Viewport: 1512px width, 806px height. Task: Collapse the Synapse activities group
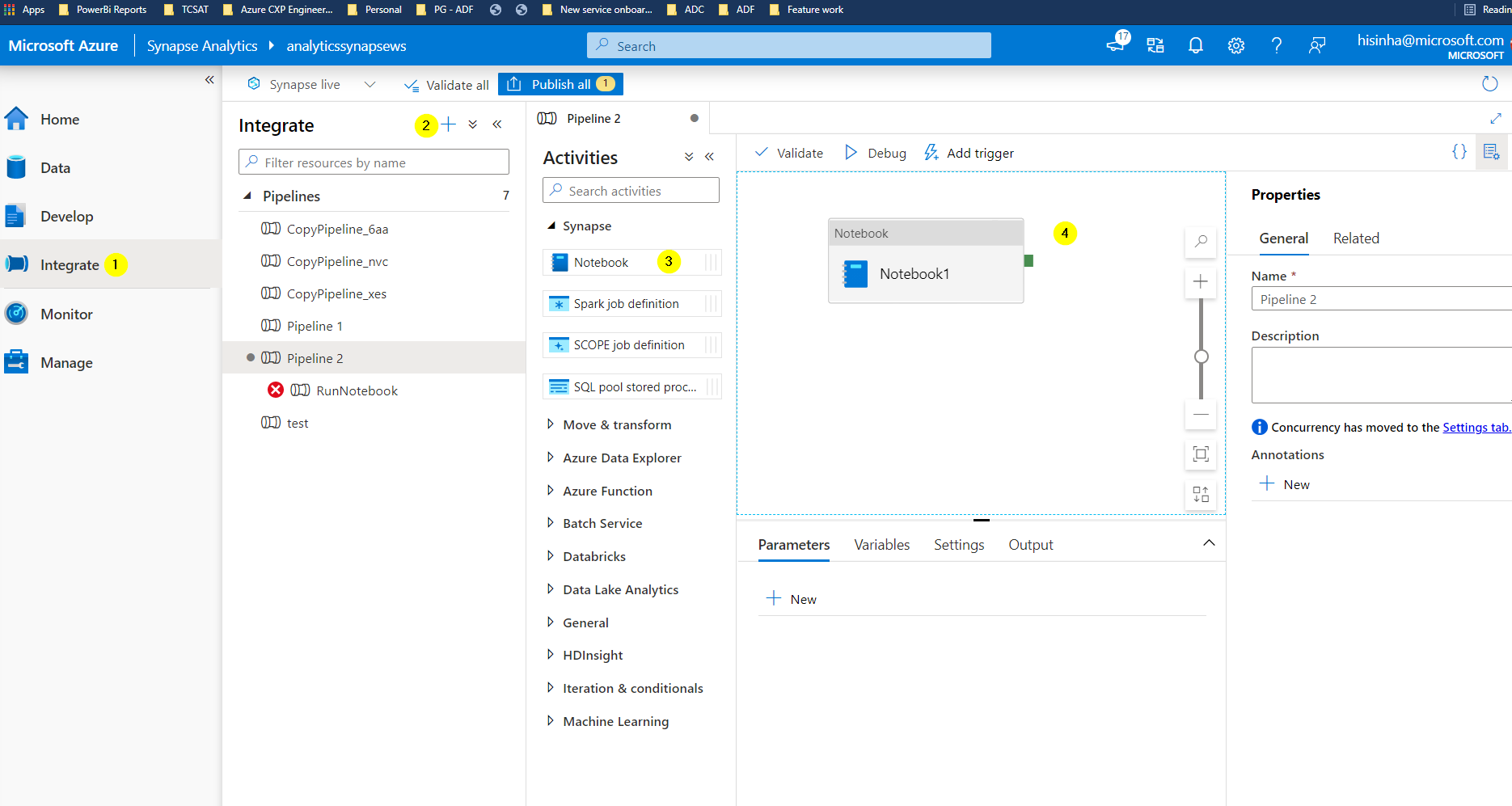(x=551, y=226)
